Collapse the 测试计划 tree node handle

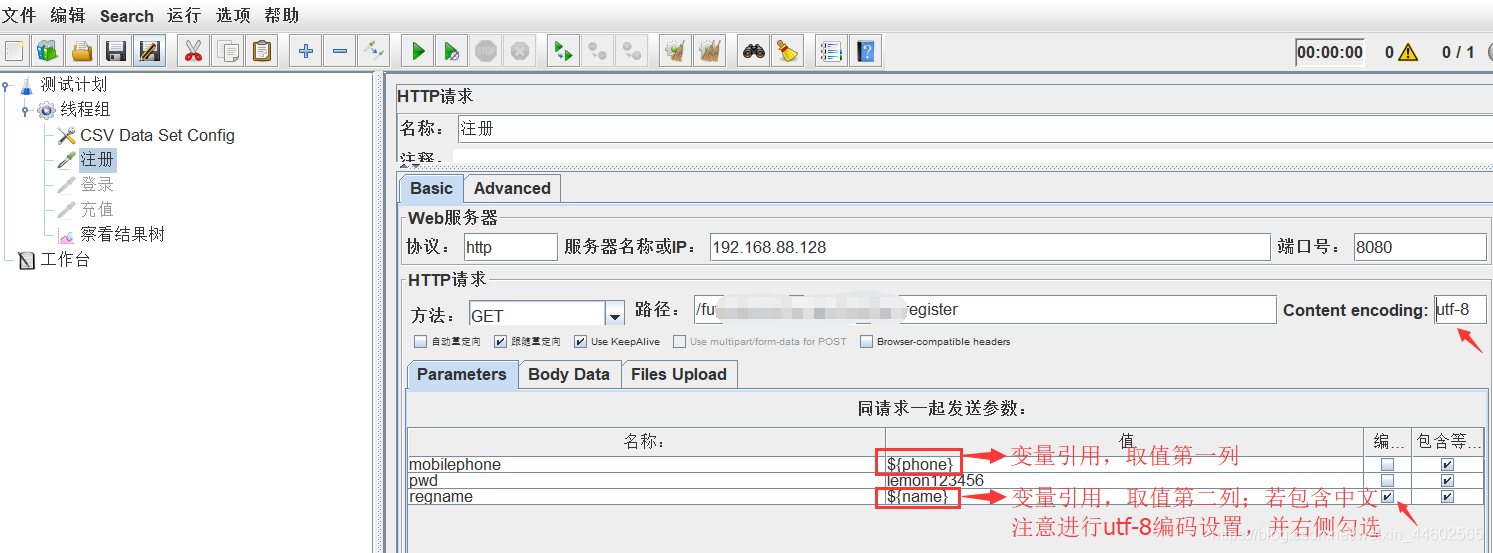click(6, 85)
